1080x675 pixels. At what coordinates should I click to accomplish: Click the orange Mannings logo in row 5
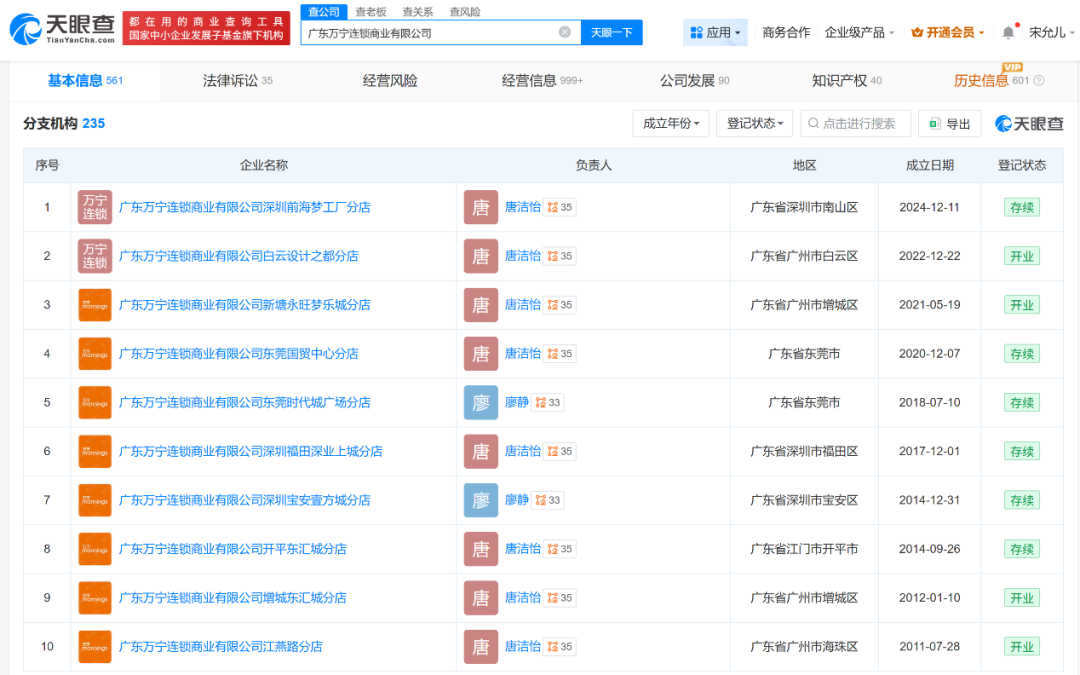pyautogui.click(x=95, y=403)
